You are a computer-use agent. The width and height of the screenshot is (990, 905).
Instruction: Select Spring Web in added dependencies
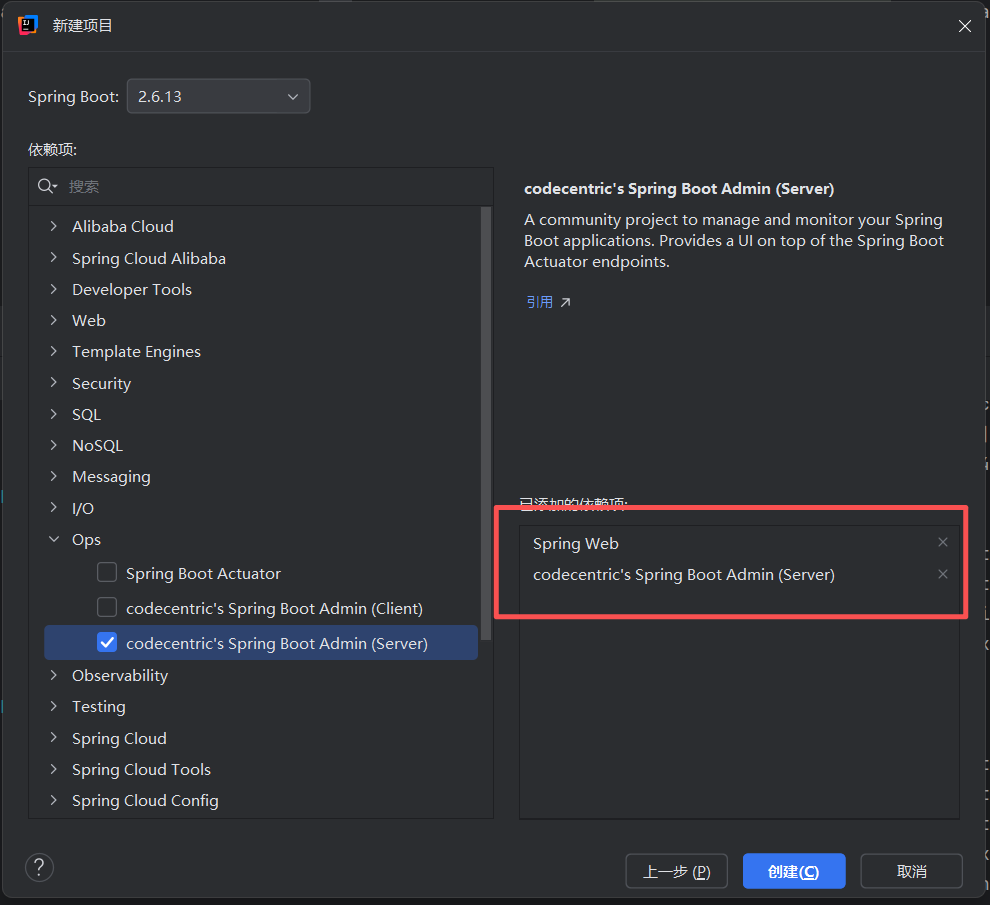pos(575,543)
